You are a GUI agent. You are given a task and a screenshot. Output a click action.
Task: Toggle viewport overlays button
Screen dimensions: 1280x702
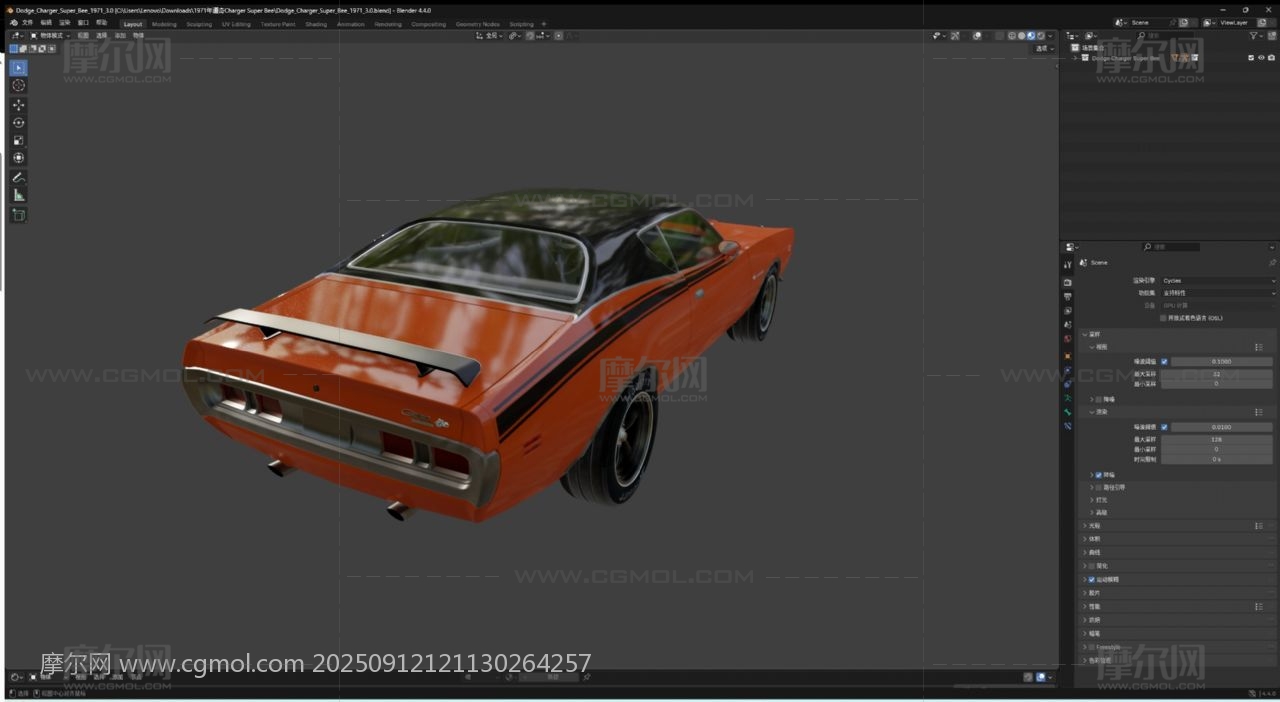[977, 36]
